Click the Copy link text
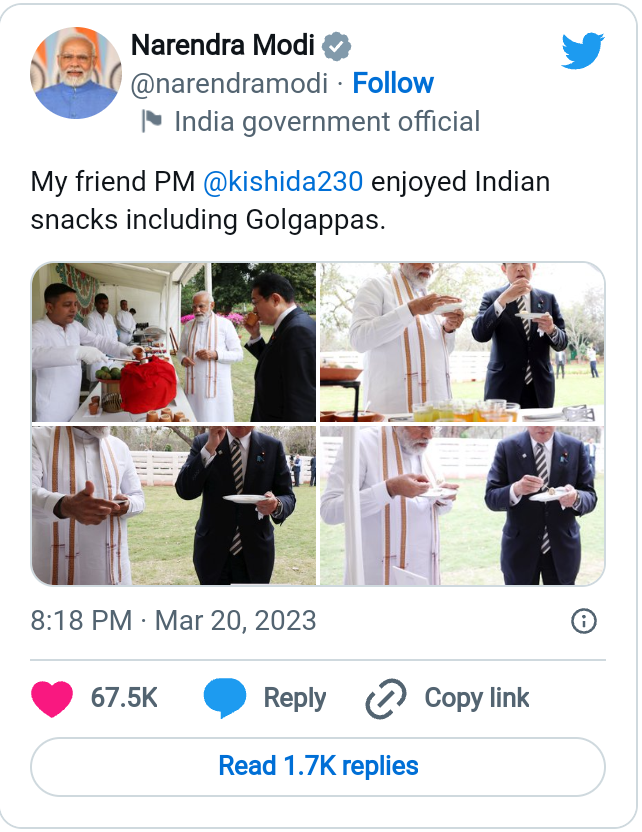 pyautogui.click(x=477, y=698)
